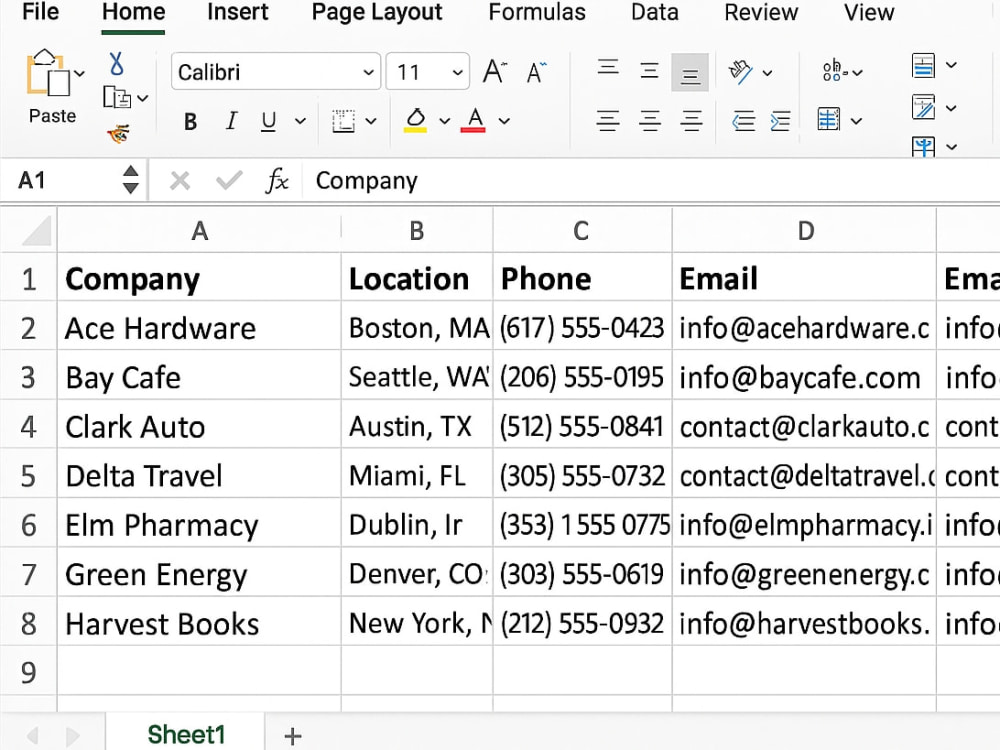Open the Merge cells dropdown arrow
The height and width of the screenshot is (750, 1000).
pos(856,121)
